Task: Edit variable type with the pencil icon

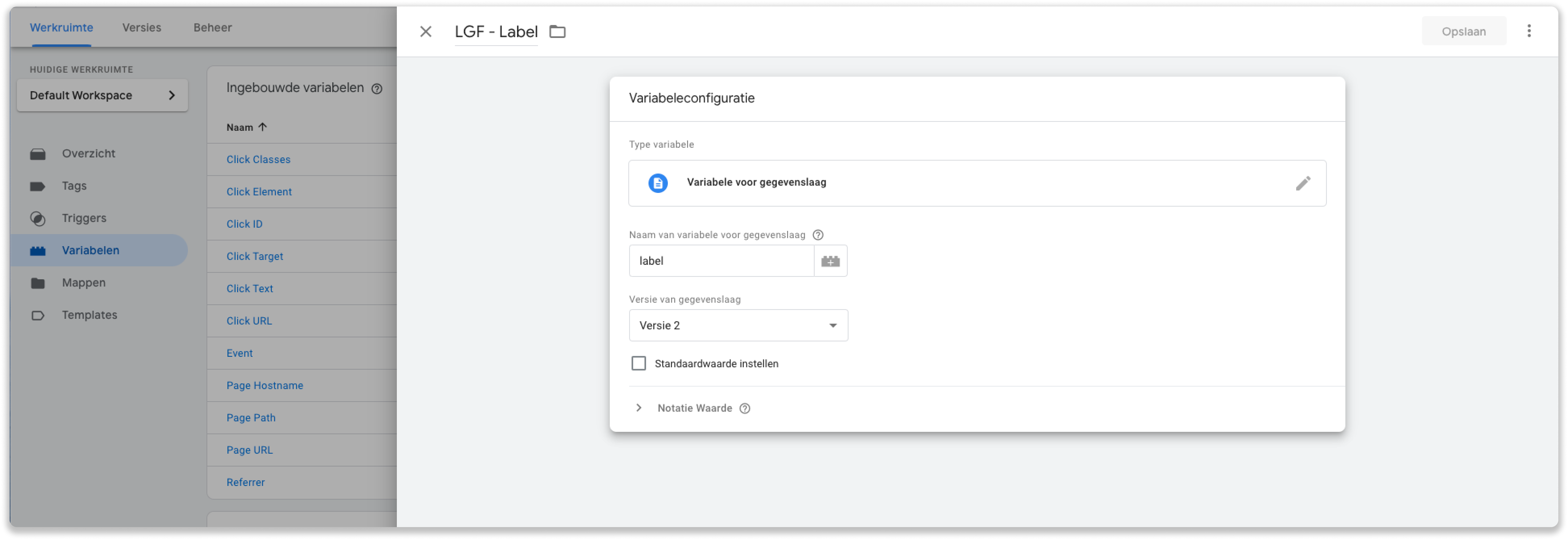Action: (x=1303, y=183)
